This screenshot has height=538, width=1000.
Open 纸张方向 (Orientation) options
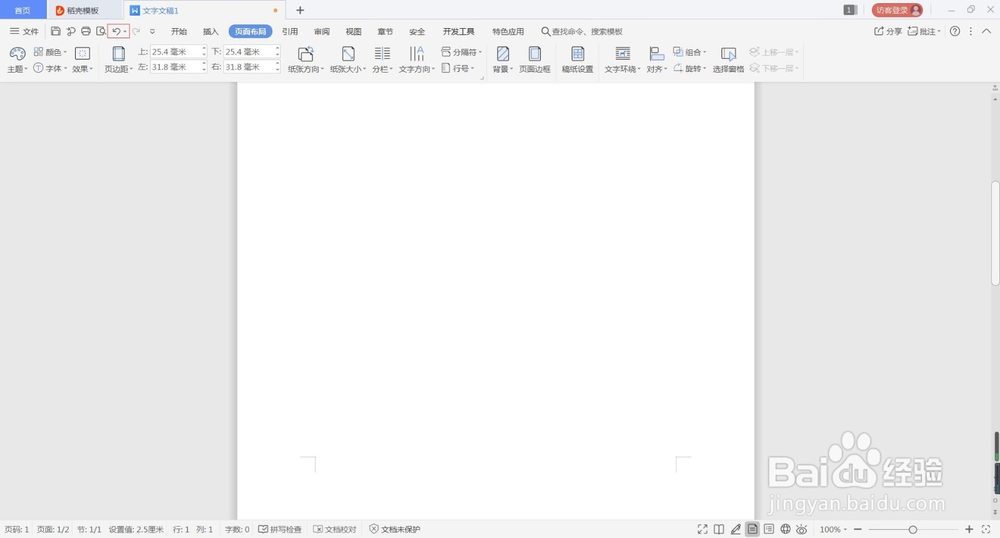305,60
